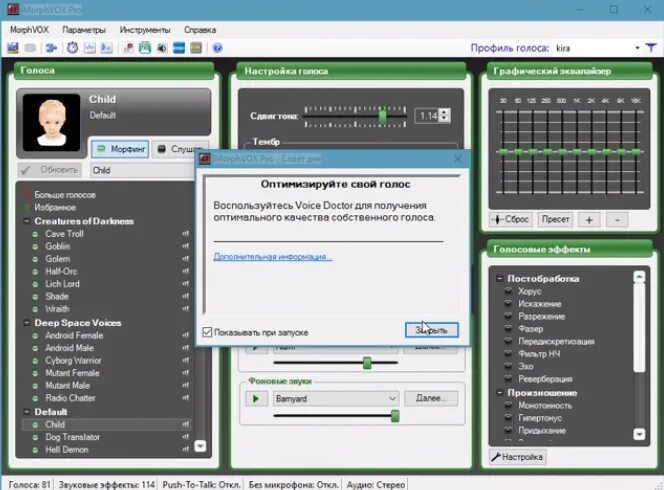Click the funnel filter icon beside the voice profile
The width and height of the screenshot is (664, 490).
click(651, 48)
